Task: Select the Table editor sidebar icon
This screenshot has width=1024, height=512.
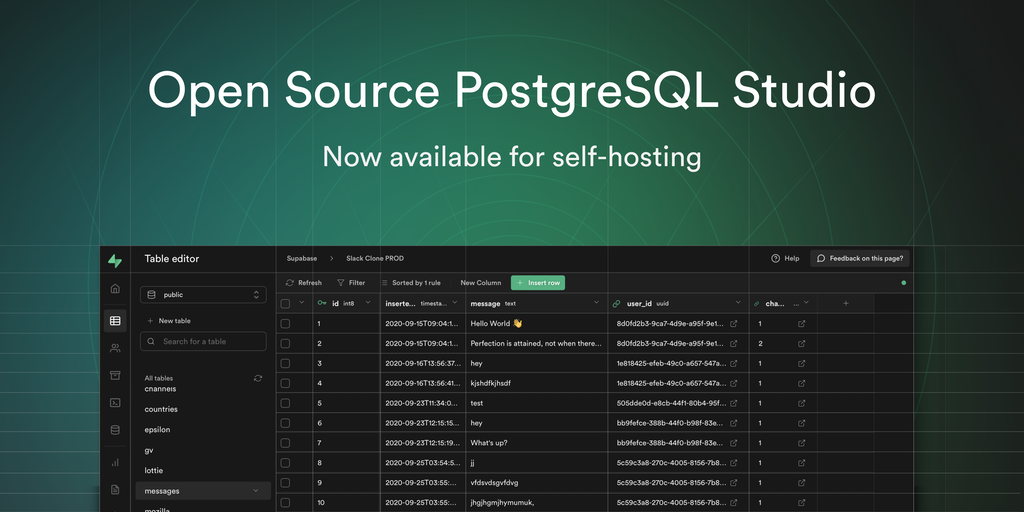Action: [x=115, y=321]
